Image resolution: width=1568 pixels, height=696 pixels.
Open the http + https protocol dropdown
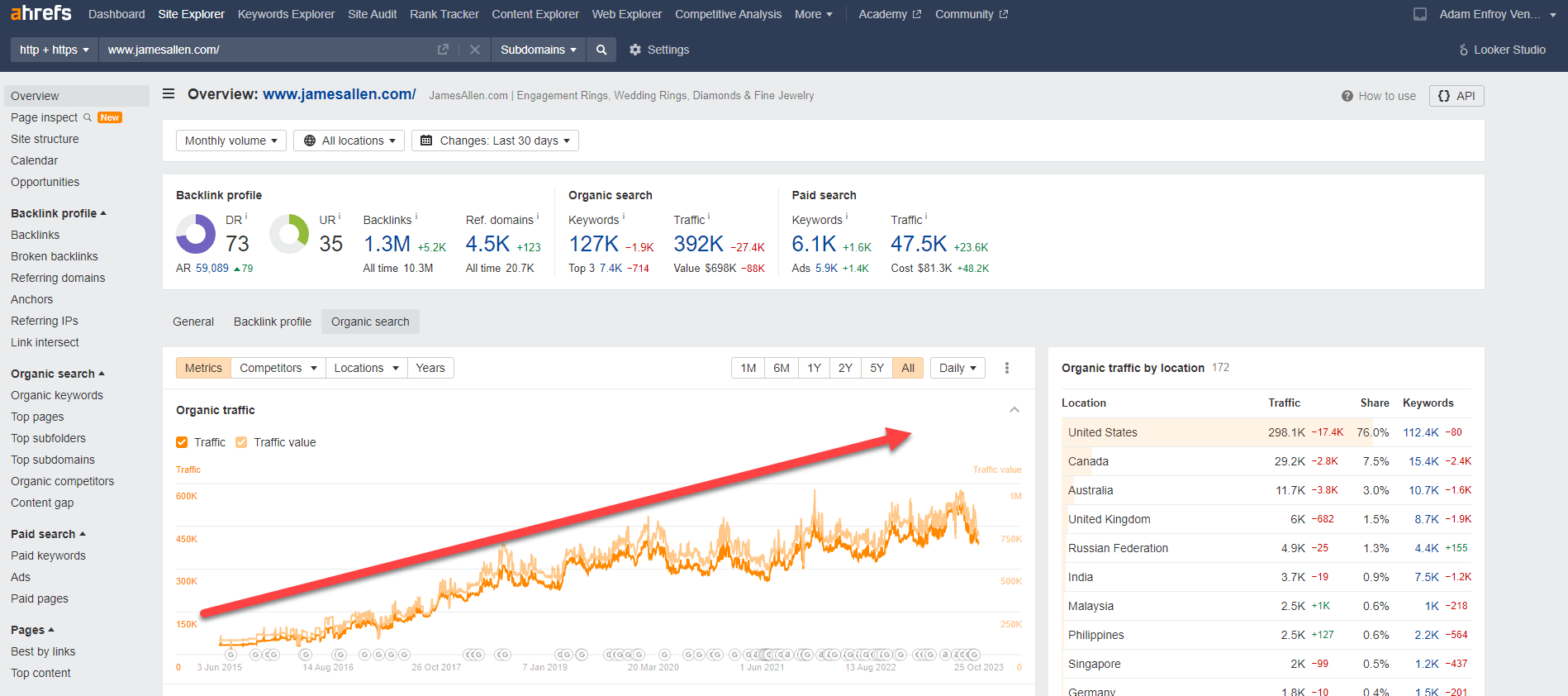click(x=55, y=50)
